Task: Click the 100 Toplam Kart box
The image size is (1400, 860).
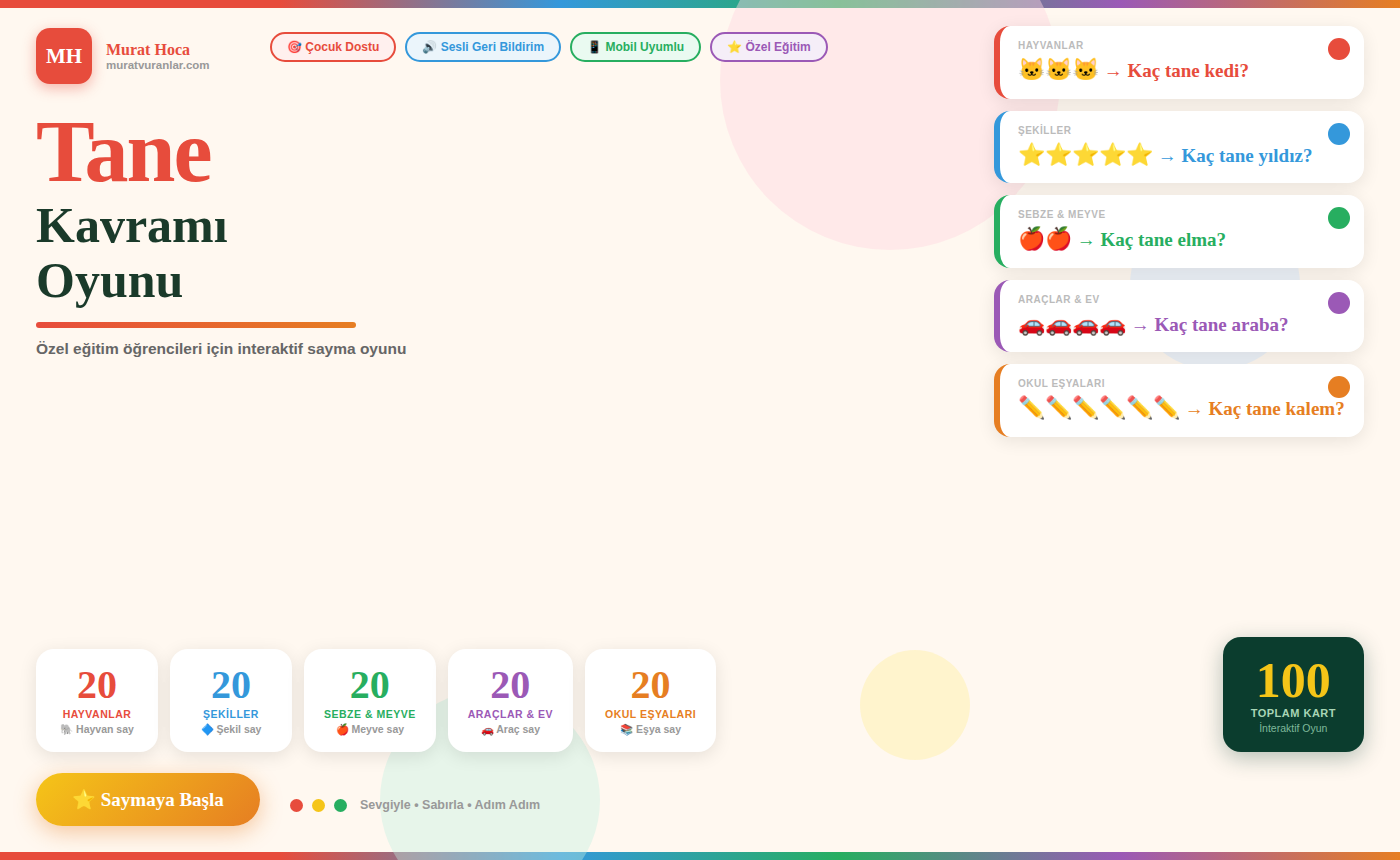Action: (1293, 694)
